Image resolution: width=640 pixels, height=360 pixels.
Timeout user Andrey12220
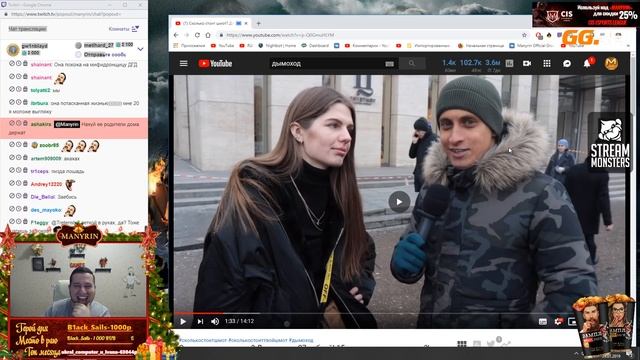tap(18, 183)
